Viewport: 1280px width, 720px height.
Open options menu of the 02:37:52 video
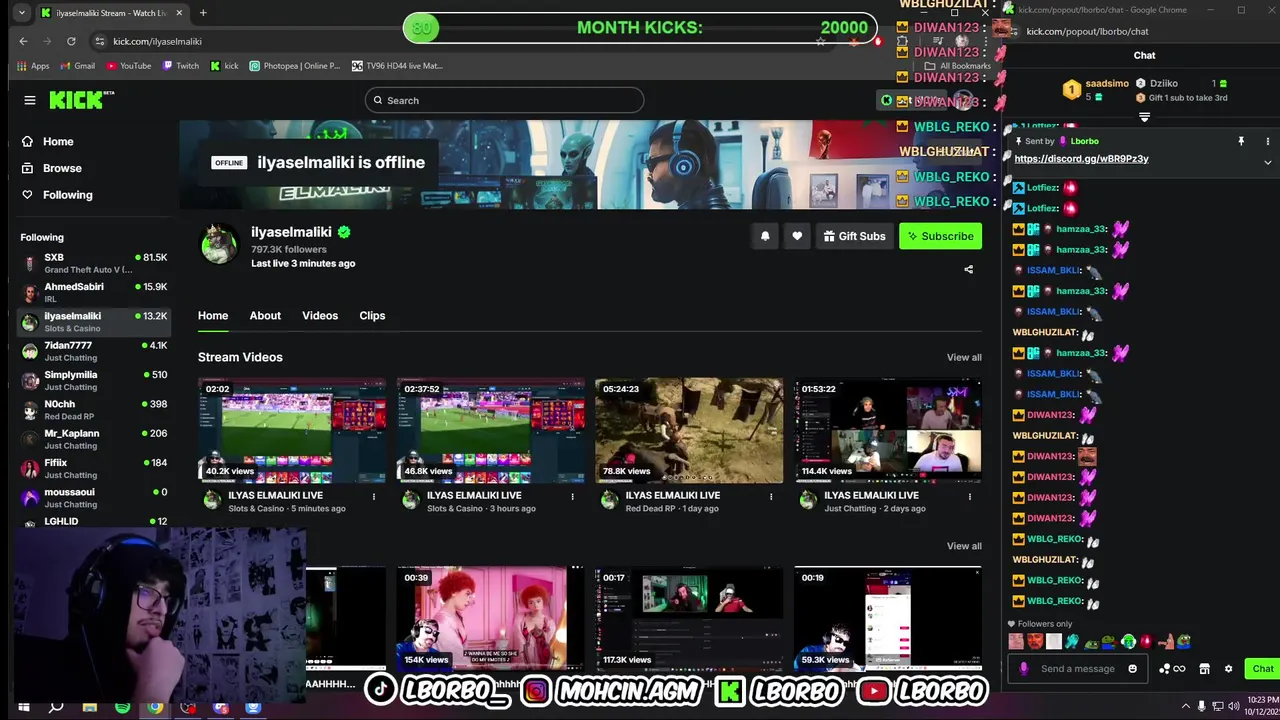click(573, 496)
